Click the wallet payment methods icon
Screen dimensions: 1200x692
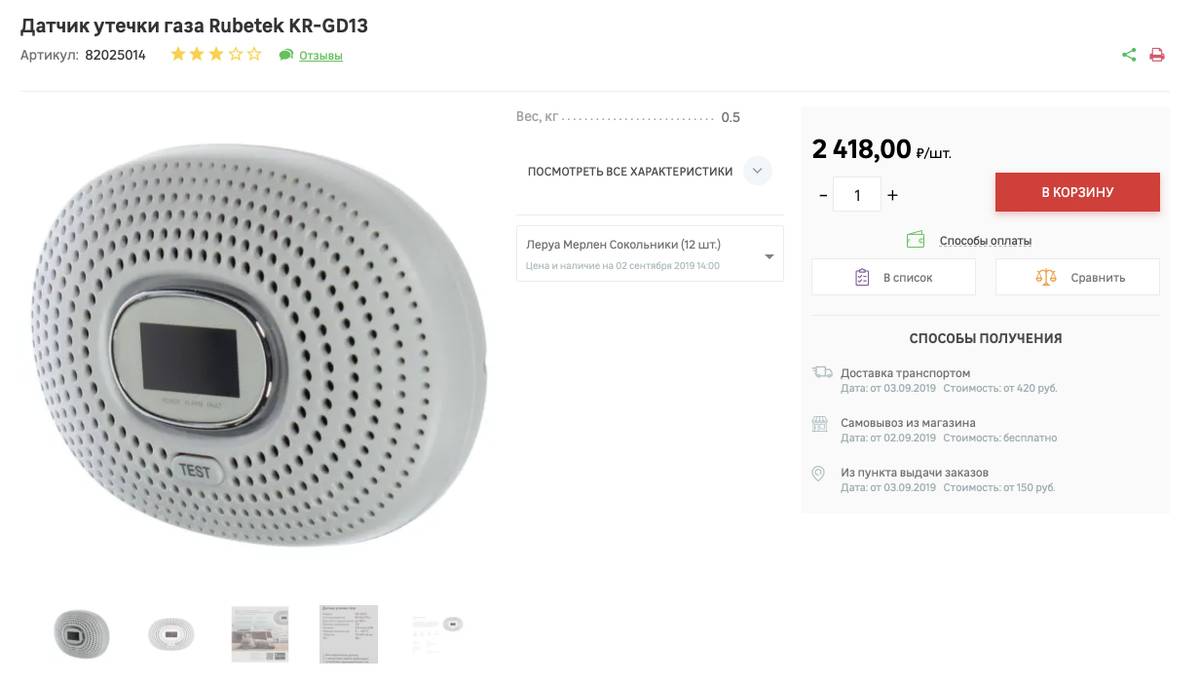(x=915, y=240)
